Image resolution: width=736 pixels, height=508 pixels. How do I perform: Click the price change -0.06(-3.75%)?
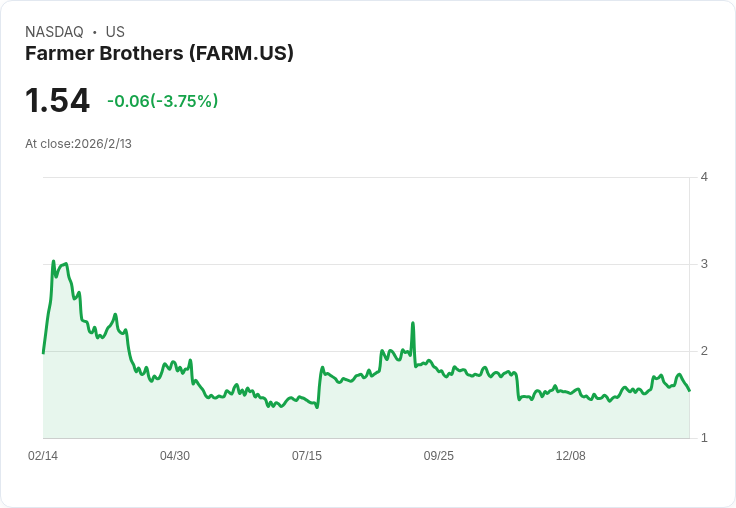(x=162, y=101)
